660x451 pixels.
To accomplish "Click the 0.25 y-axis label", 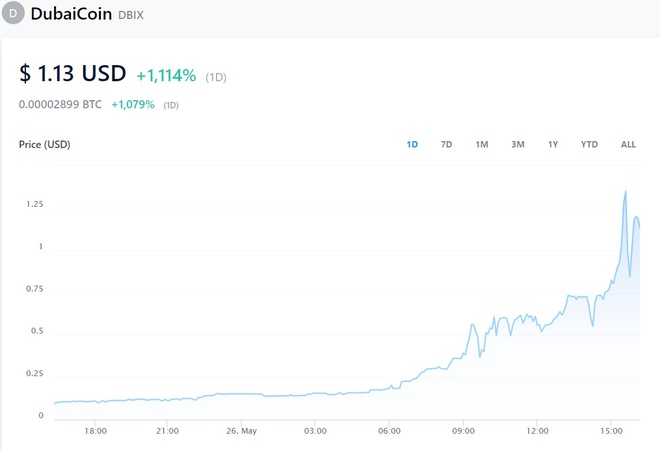I will tap(35, 374).
